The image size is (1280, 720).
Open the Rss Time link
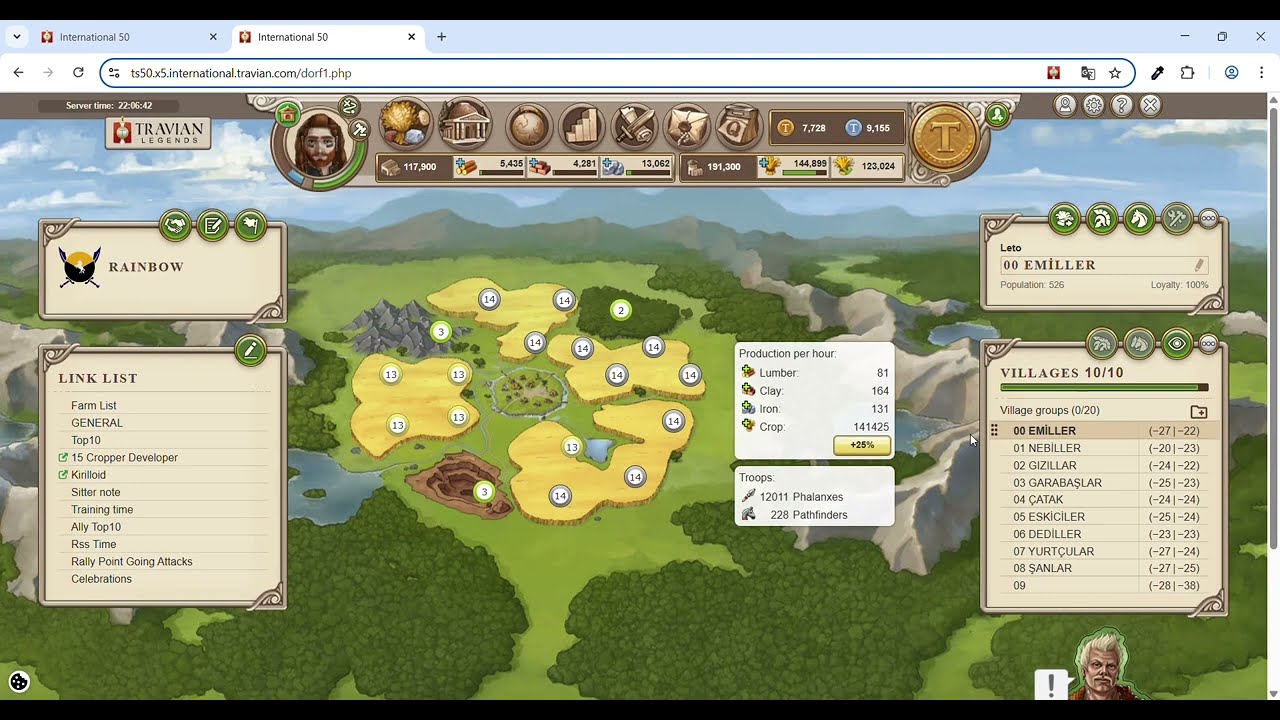(94, 544)
